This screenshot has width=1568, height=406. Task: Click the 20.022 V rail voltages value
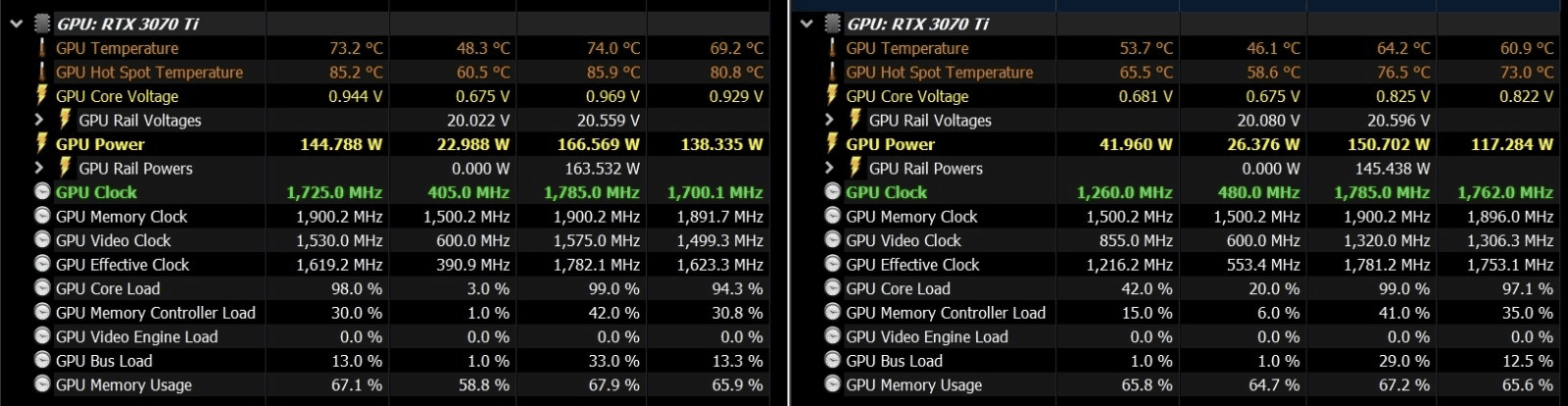(478, 120)
